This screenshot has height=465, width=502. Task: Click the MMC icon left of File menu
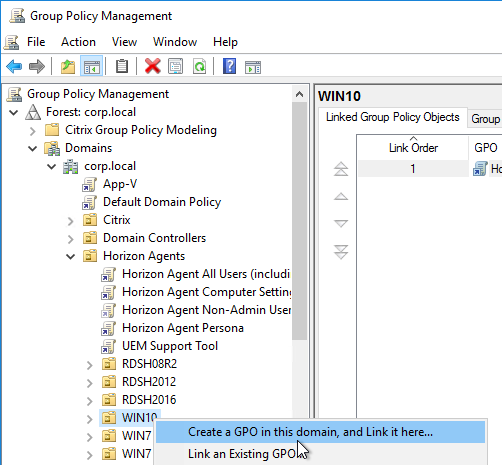pos(12,42)
